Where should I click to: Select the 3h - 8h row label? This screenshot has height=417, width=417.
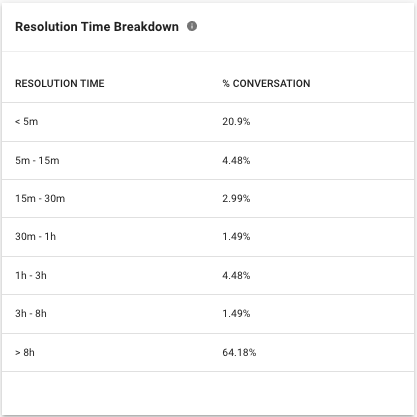pos(31,313)
